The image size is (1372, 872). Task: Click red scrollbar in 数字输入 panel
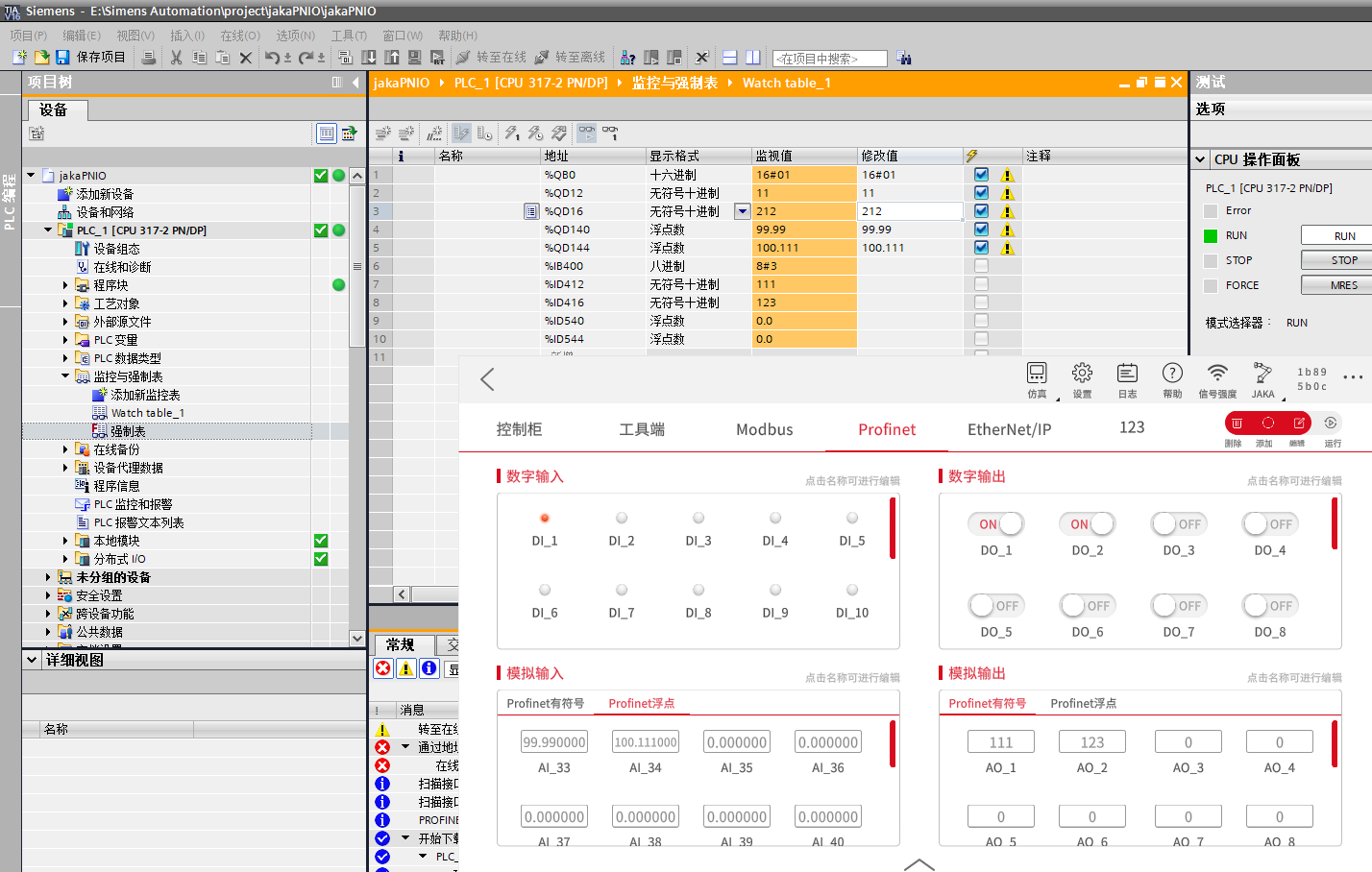(x=894, y=527)
